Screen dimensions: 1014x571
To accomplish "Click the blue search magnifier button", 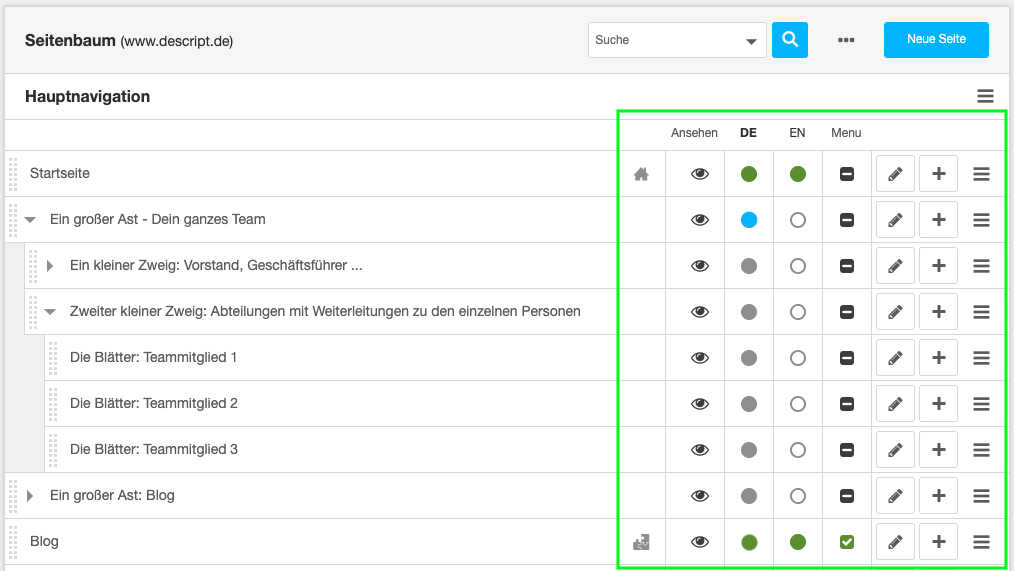I will (790, 39).
